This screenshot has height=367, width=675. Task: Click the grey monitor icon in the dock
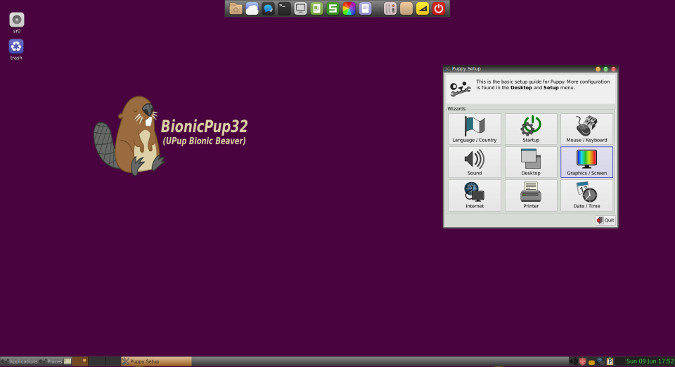300,9
